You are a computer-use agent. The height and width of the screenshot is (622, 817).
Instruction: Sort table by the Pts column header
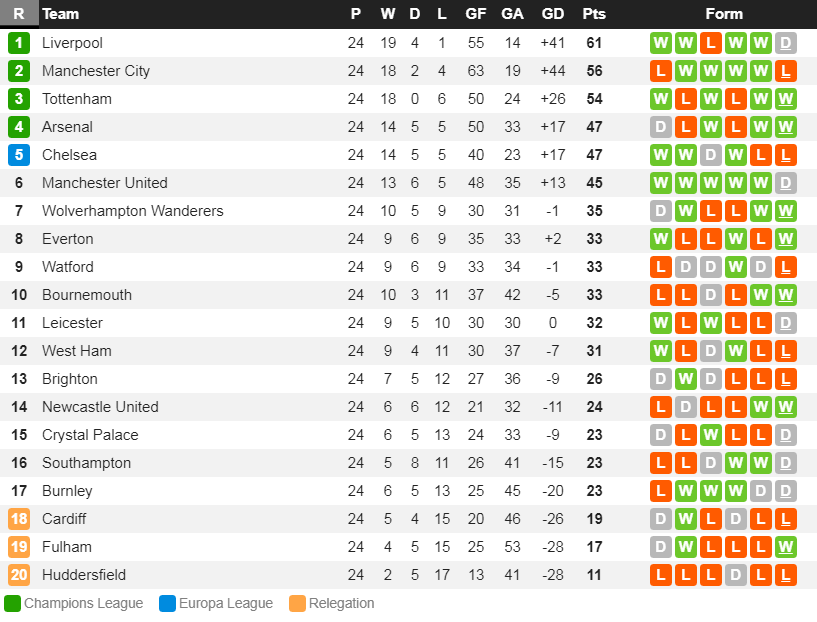(594, 14)
